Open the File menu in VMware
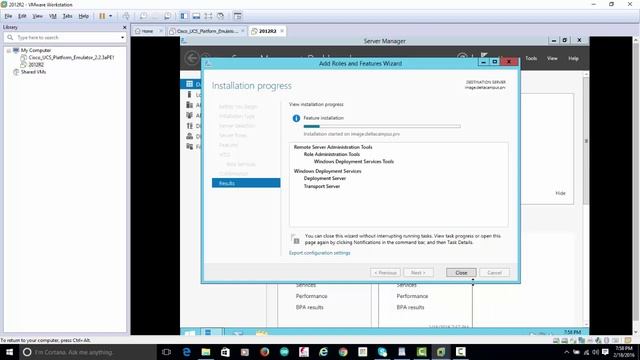This screenshot has height=360, width=640. pos(8,16)
